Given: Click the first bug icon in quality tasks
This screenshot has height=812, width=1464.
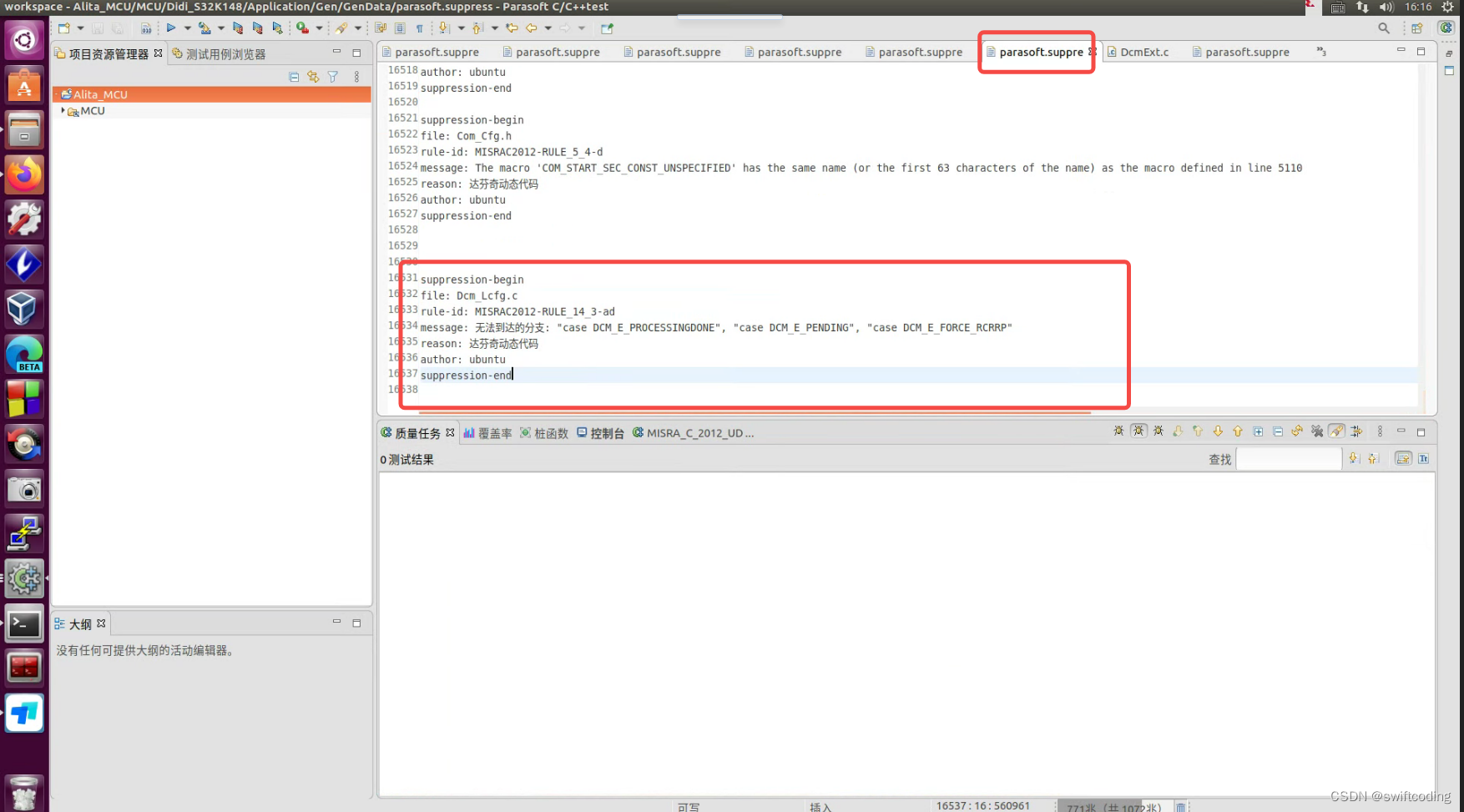Looking at the screenshot, I should pyautogui.click(x=1118, y=431).
